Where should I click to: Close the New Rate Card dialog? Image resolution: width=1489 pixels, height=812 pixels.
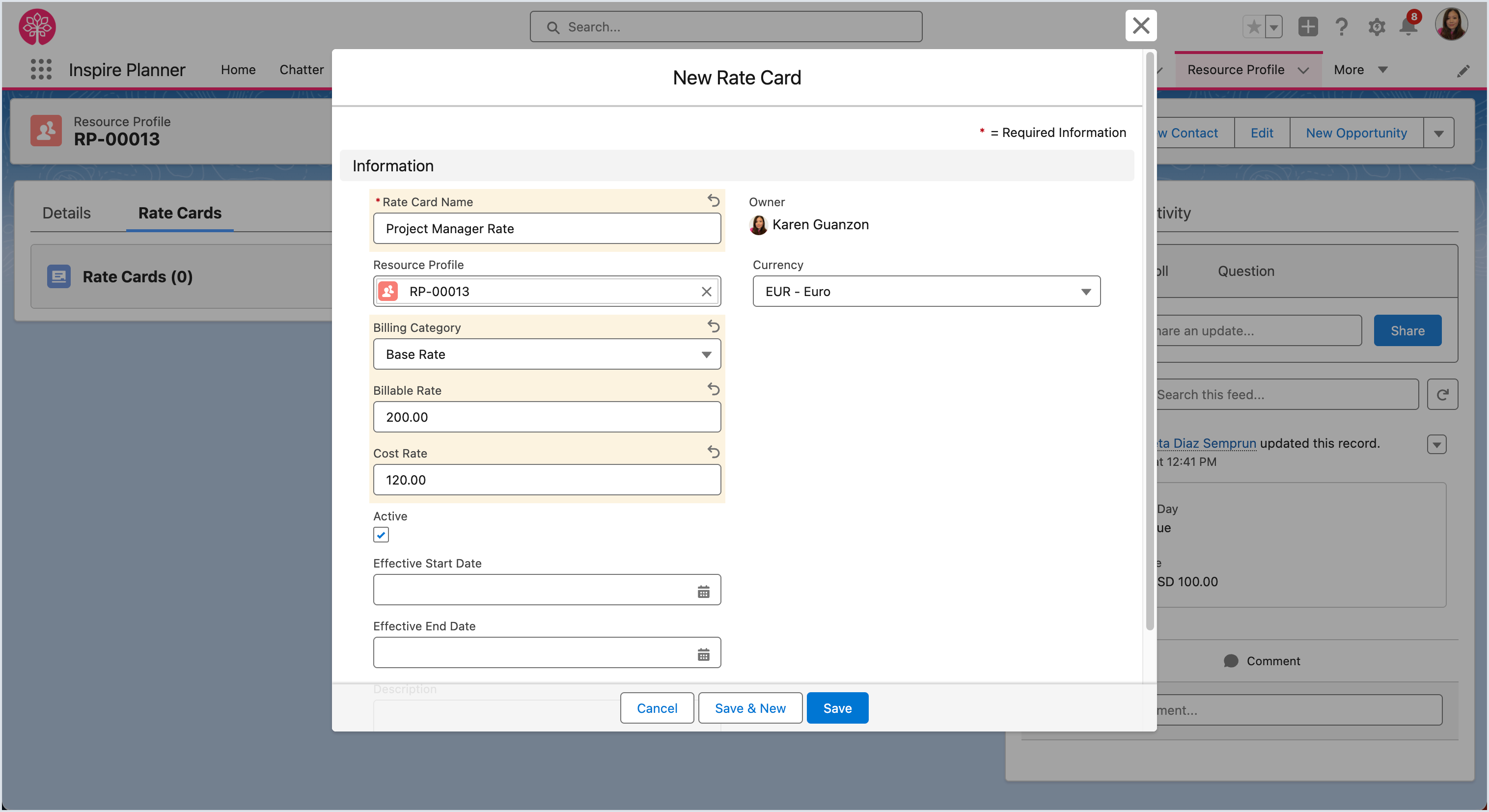(x=1140, y=26)
